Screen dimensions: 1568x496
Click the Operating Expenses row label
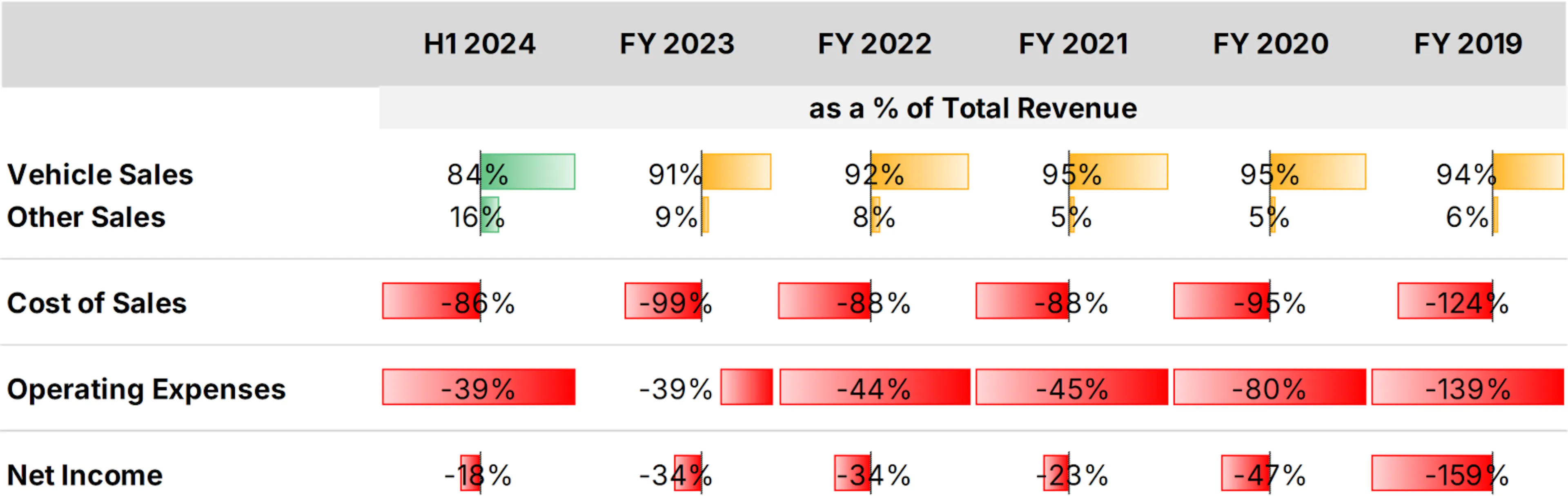tap(146, 389)
